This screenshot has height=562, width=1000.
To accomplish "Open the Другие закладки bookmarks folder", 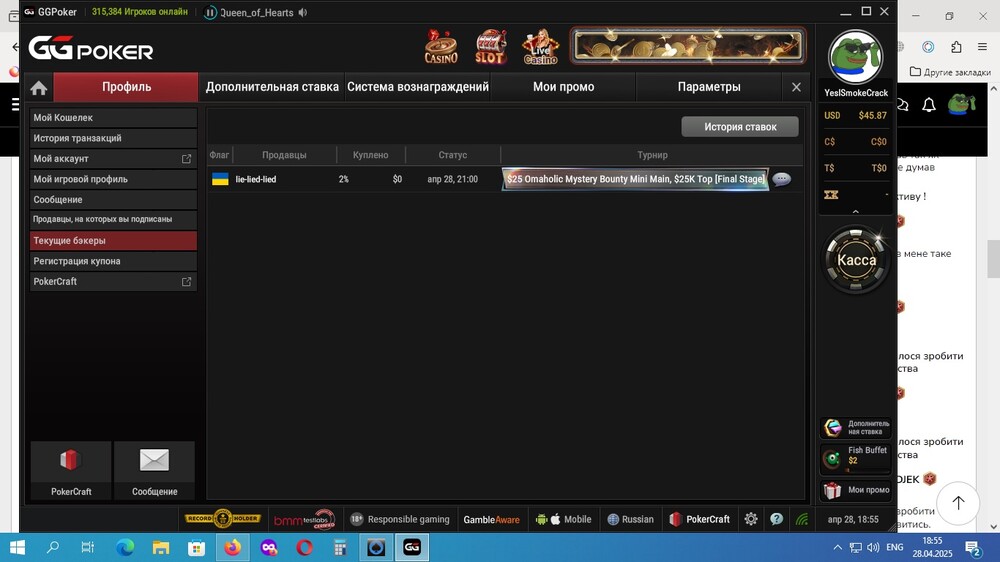I will (950, 72).
